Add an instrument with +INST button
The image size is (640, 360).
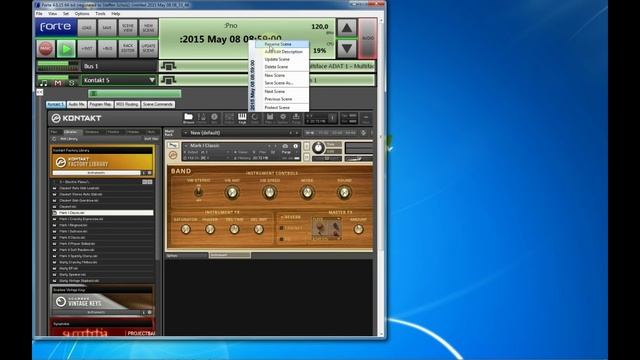[x=87, y=49]
